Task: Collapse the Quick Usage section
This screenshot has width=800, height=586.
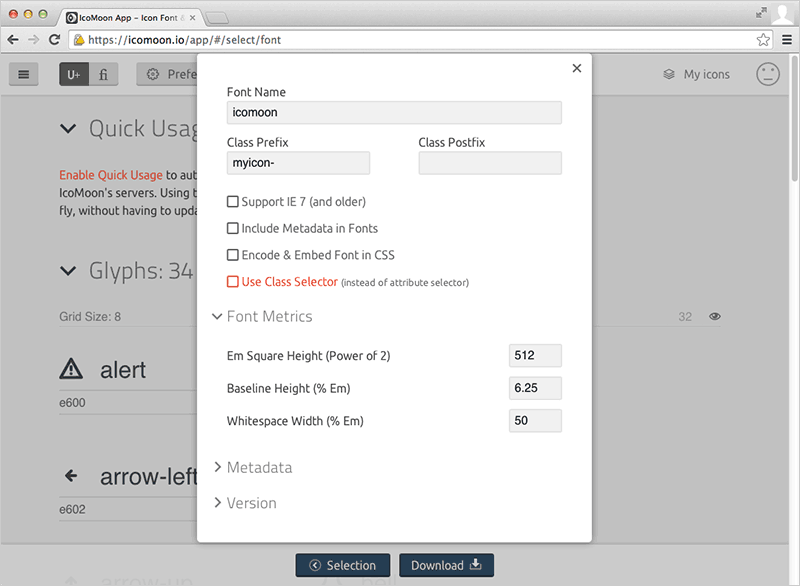Action: (x=68, y=129)
